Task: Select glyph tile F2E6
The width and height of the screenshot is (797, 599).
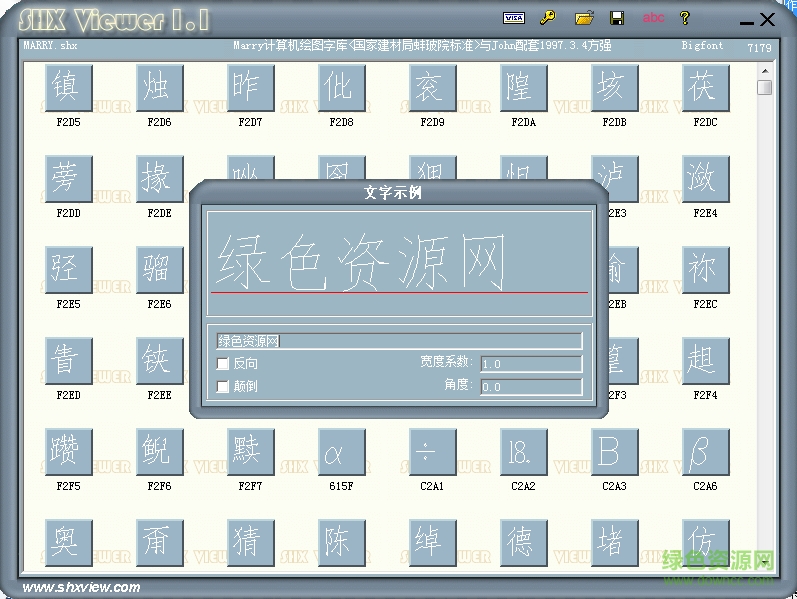Action: coord(159,269)
